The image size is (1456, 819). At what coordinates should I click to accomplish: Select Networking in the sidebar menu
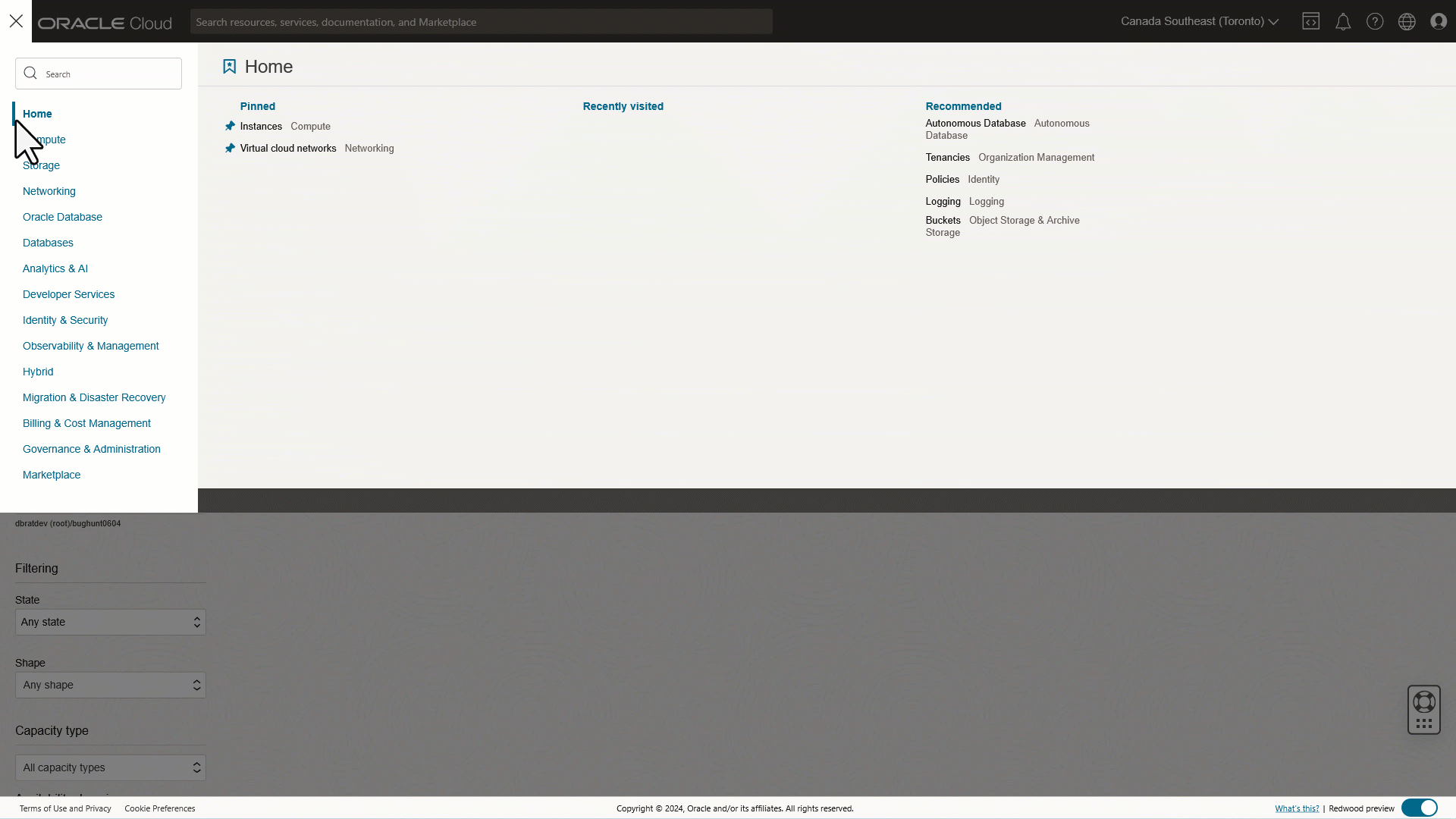pos(49,191)
